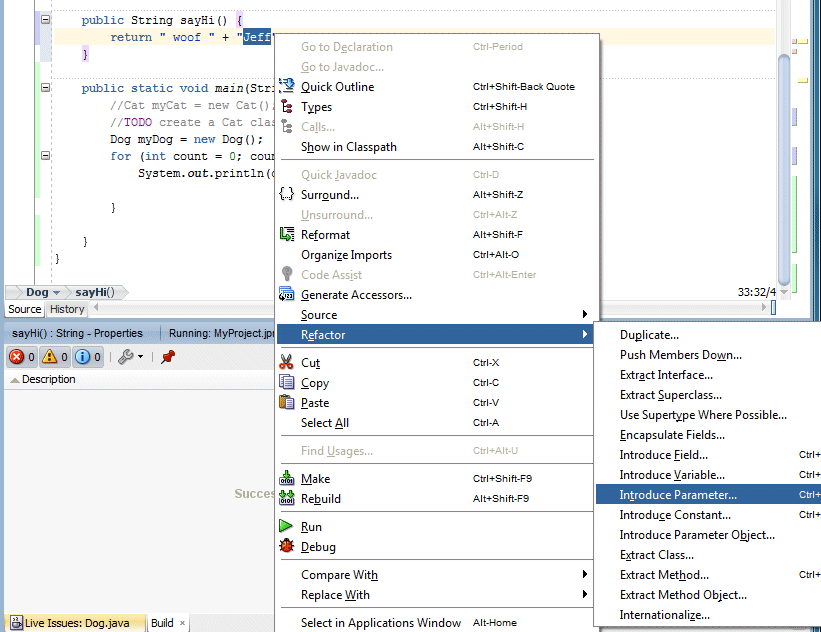This screenshot has height=632, width=821.
Task: Choose Quick Outline from the context menu
Action: coord(435,87)
